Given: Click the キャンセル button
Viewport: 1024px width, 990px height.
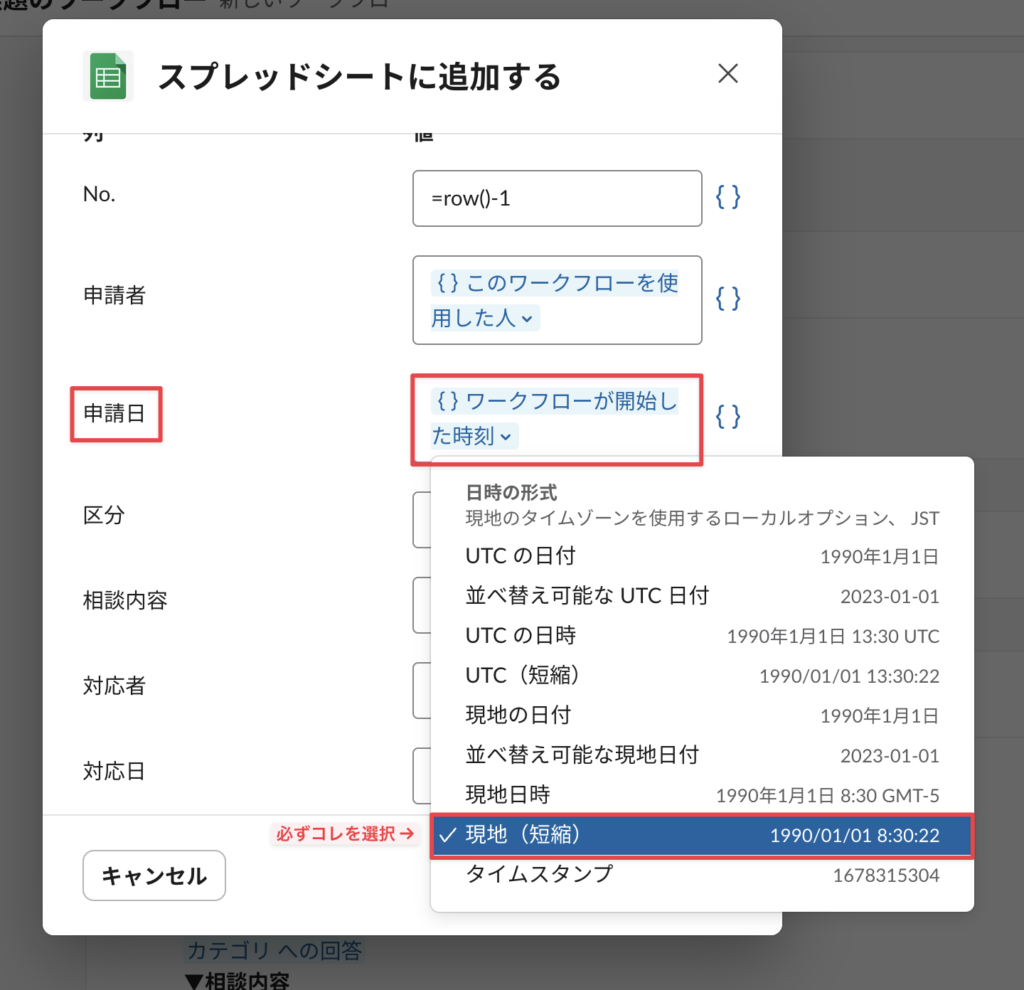Looking at the screenshot, I should pos(154,876).
